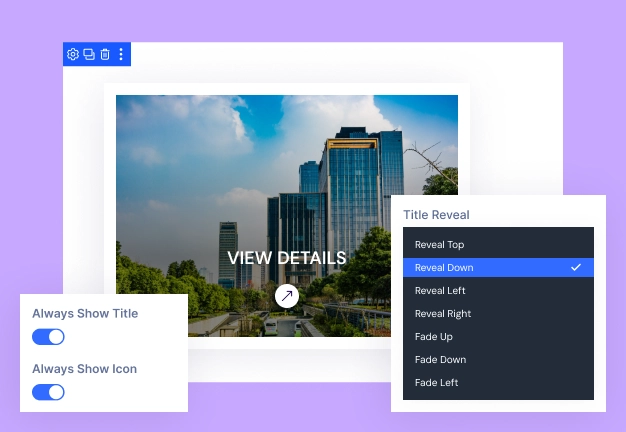Click the Always Show Icon label

coord(84,369)
